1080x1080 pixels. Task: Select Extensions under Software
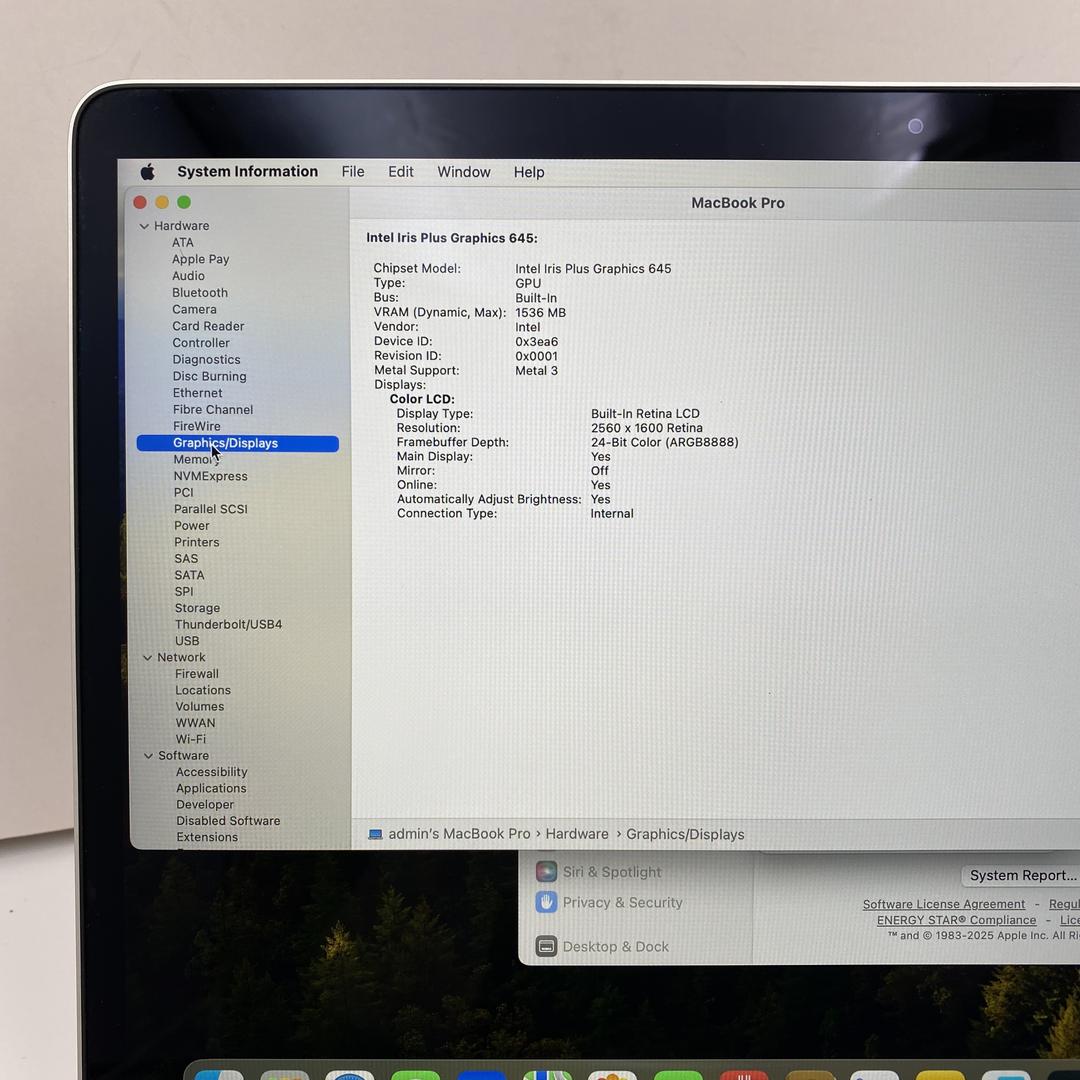coord(207,838)
